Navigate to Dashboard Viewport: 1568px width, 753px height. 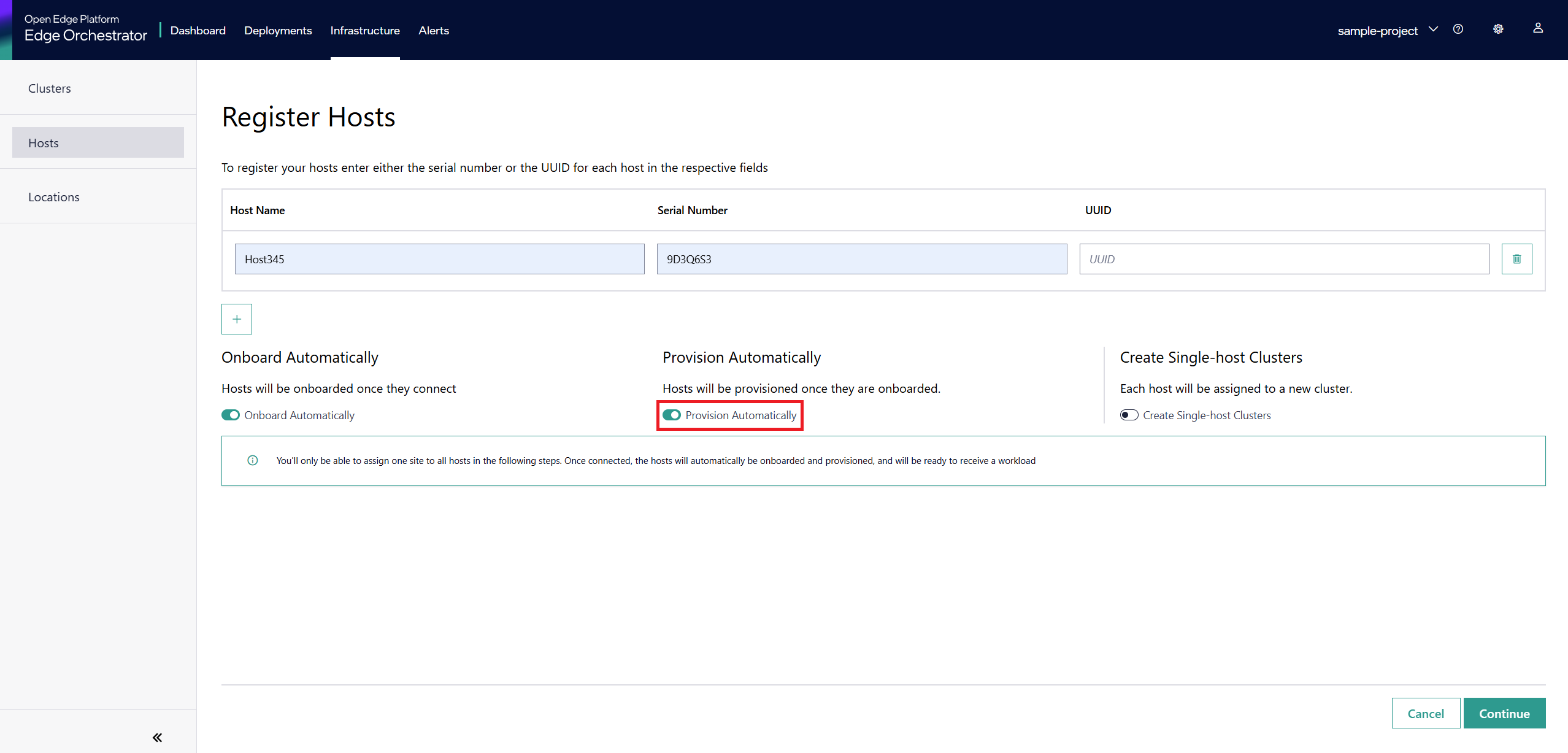pyautogui.click(x=198, y=30)
